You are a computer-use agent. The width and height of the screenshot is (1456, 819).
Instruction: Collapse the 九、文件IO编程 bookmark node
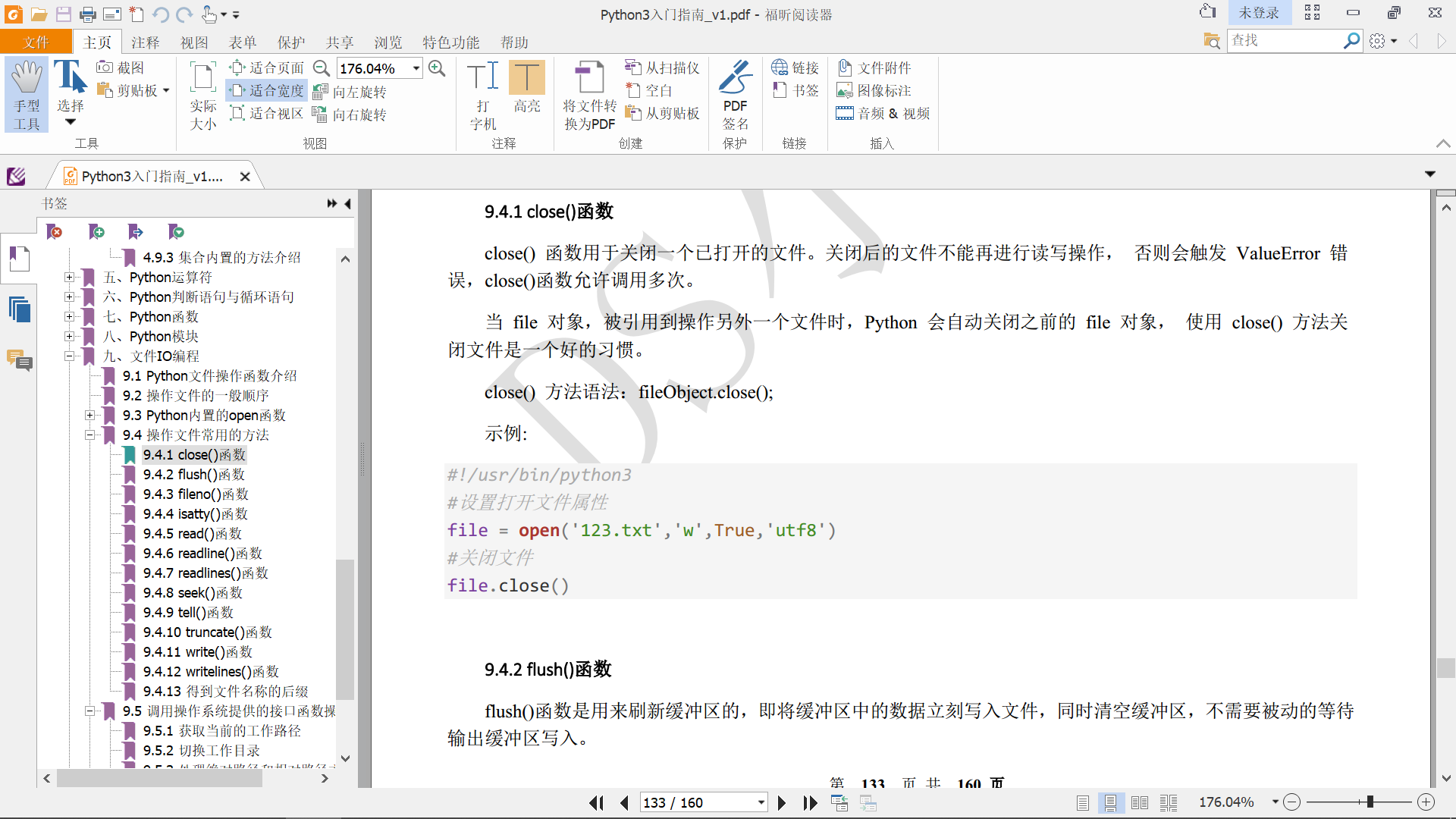tap(70, 356)
